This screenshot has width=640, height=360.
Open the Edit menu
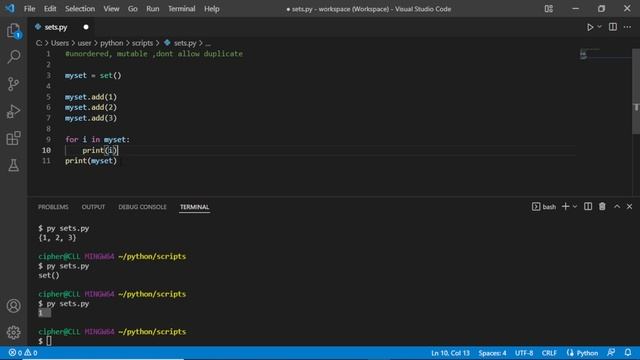(x=50, y=9)
